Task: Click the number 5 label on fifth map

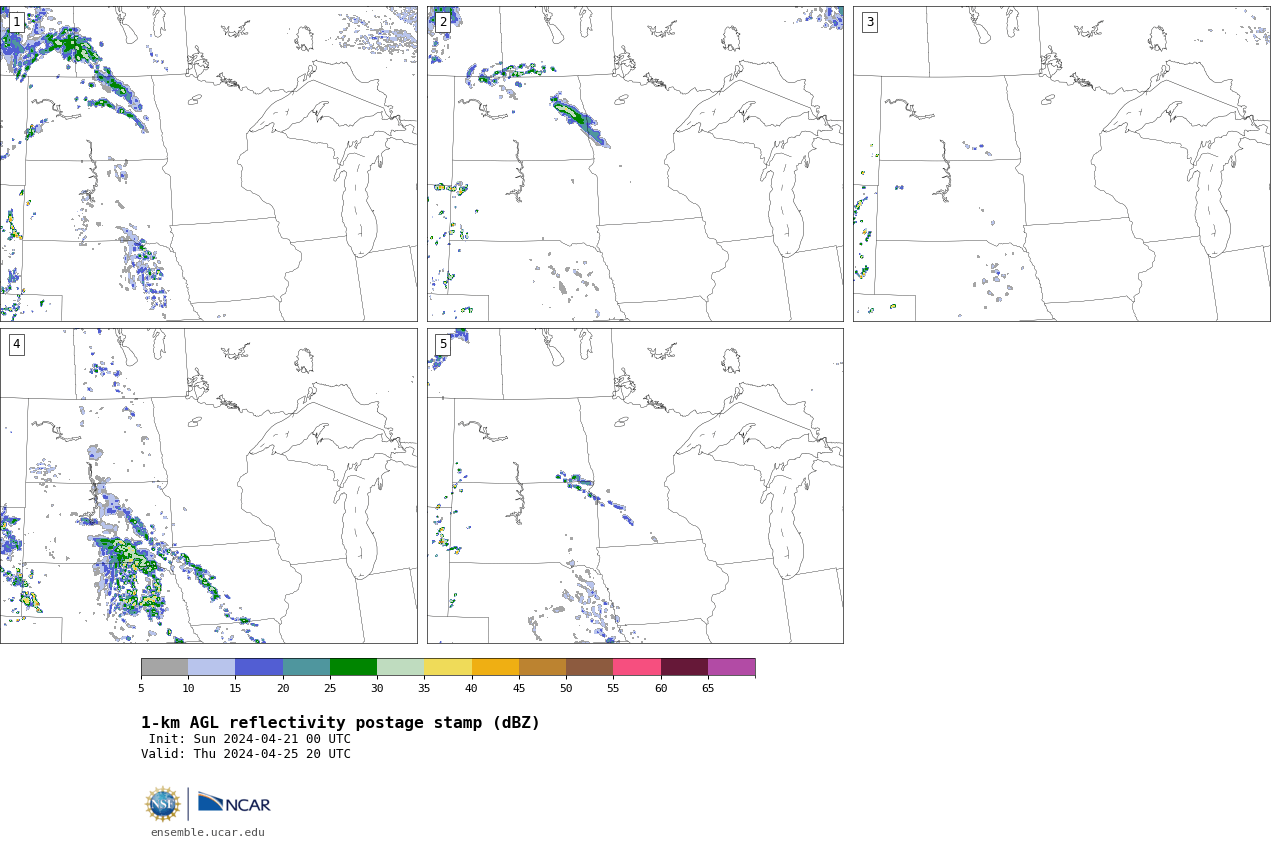Action: click(x=443, y=344)
